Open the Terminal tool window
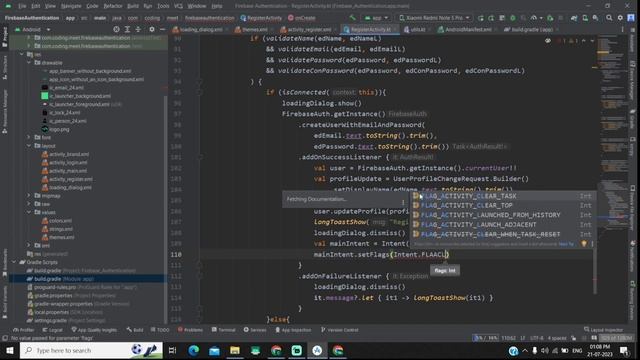Image resolution: width=640 pixels, height=360 pixels. [223, 330]
